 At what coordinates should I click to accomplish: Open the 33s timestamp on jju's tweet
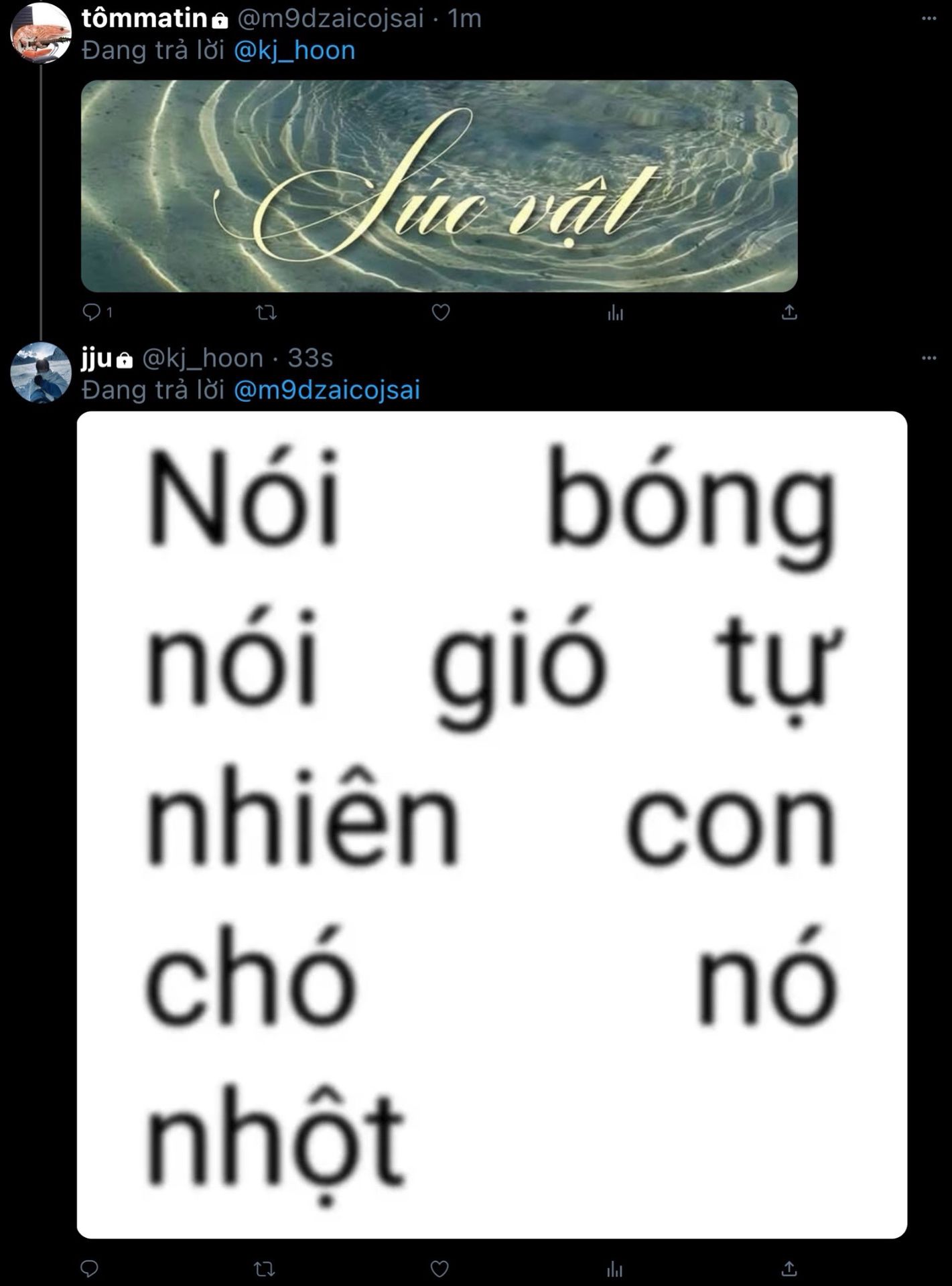click(310, 358)
